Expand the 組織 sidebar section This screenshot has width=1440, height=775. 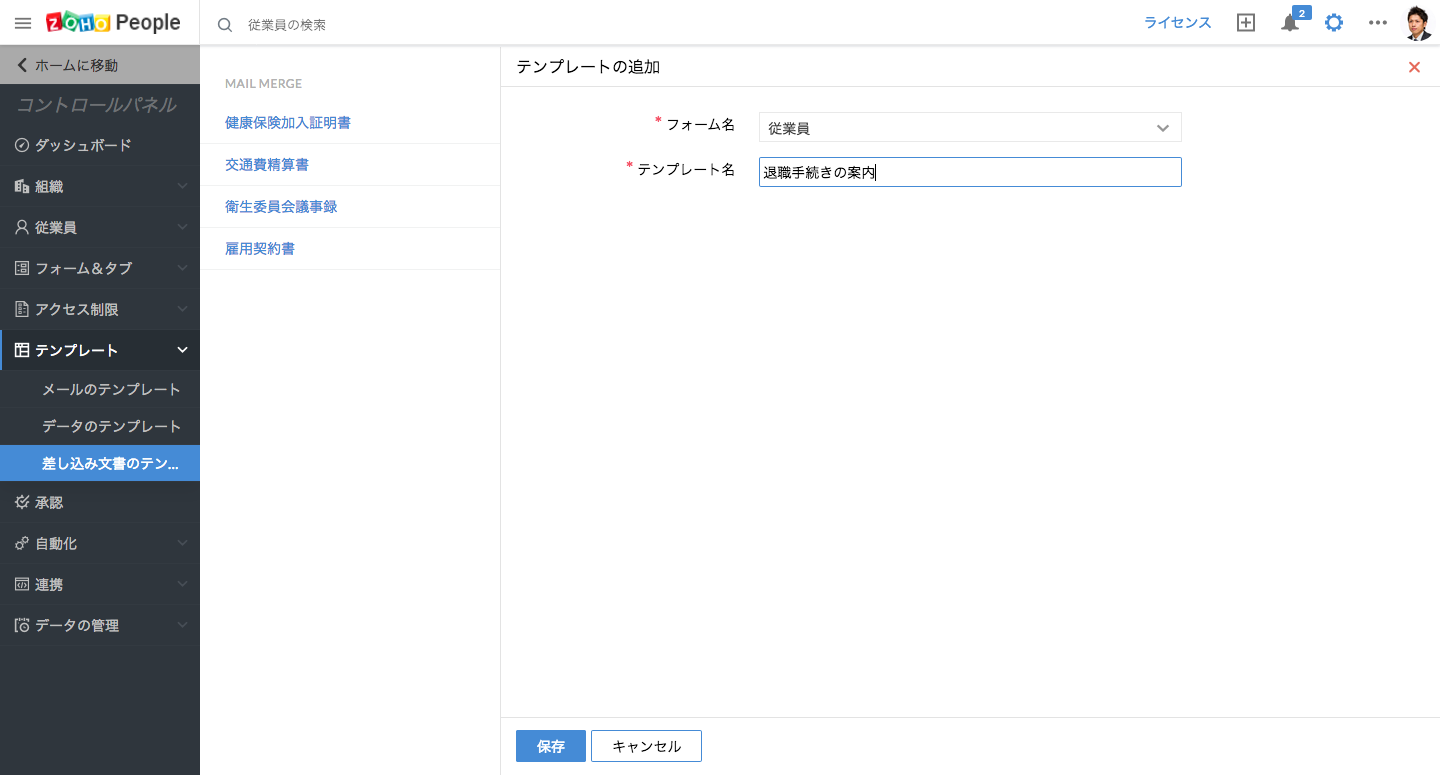(x=100, y=186)
